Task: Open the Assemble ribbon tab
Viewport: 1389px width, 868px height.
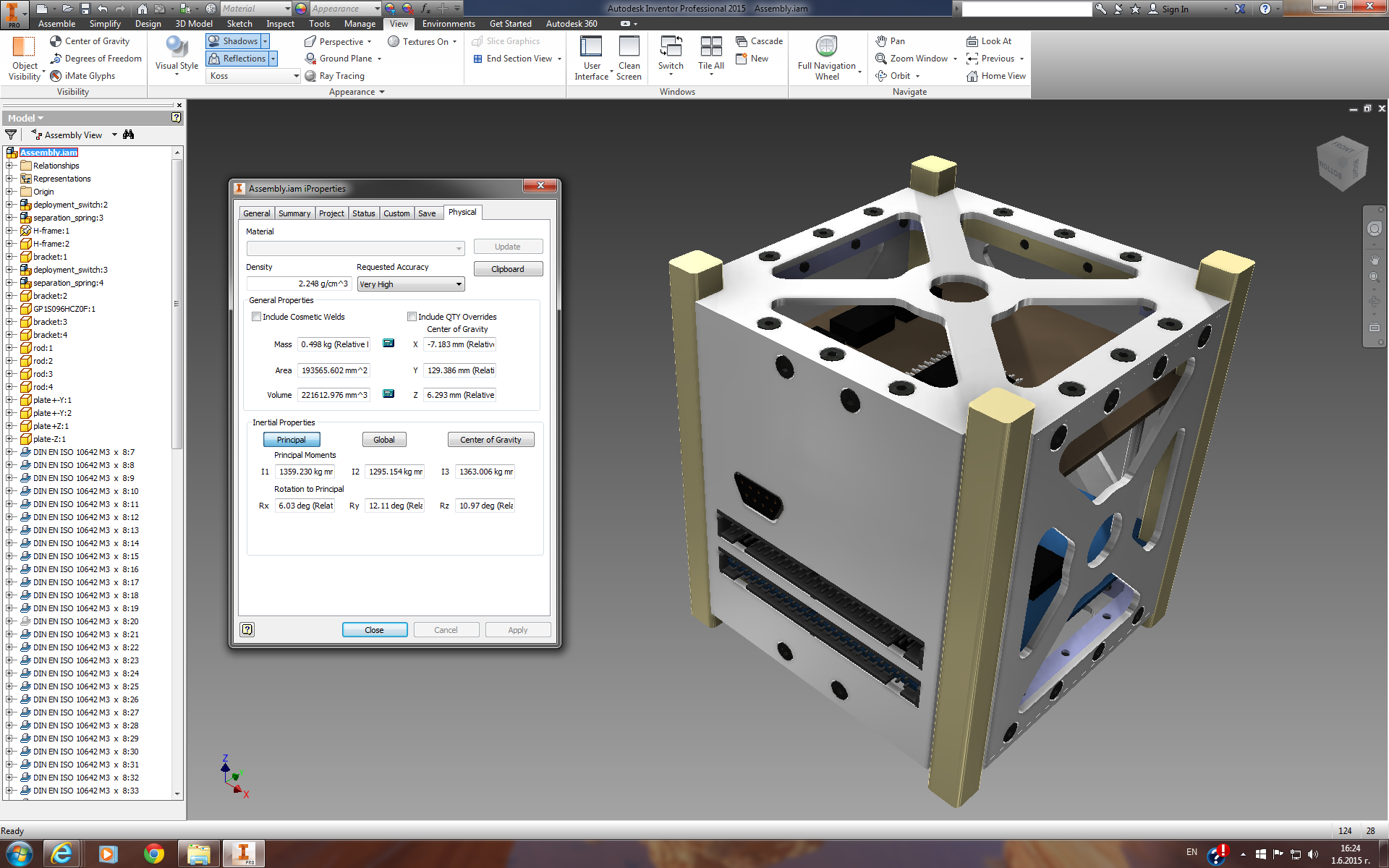Action: [x=56, y=24]
